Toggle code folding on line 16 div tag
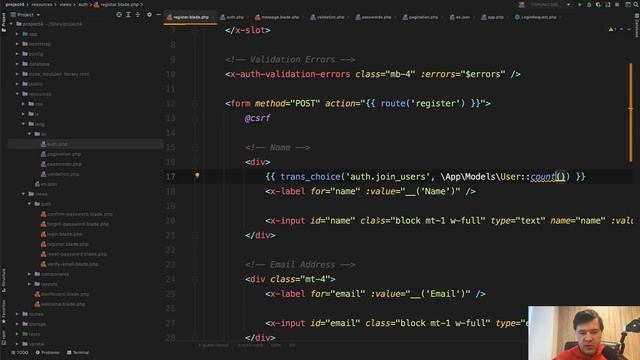 point(195,162)
